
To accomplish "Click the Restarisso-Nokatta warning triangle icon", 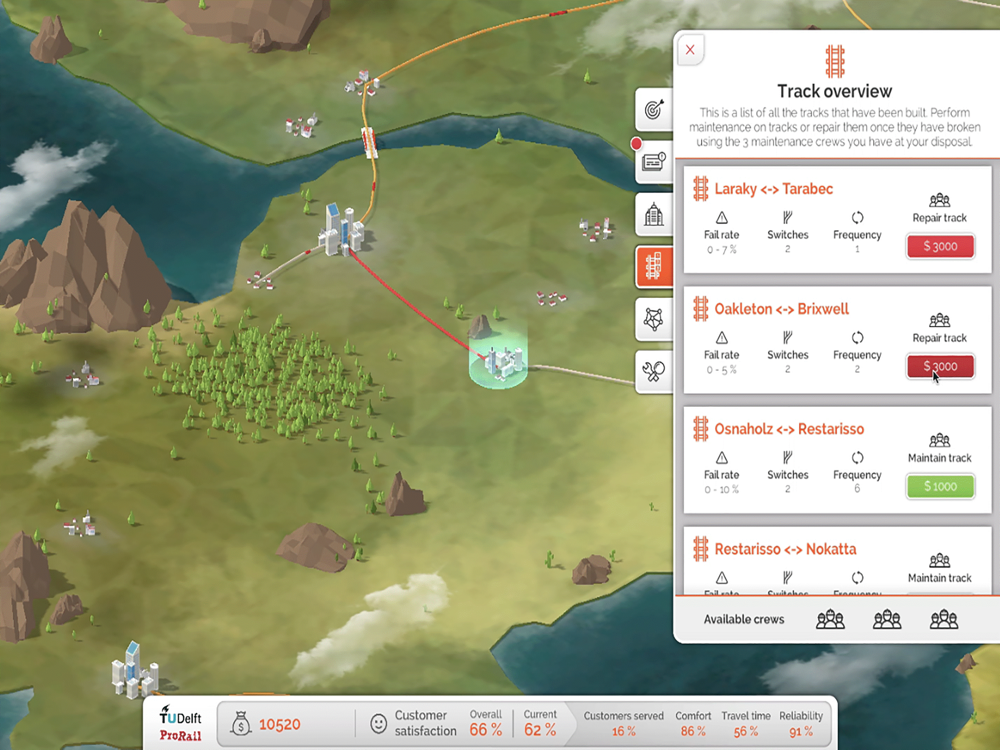I will (x=721, y=577).
